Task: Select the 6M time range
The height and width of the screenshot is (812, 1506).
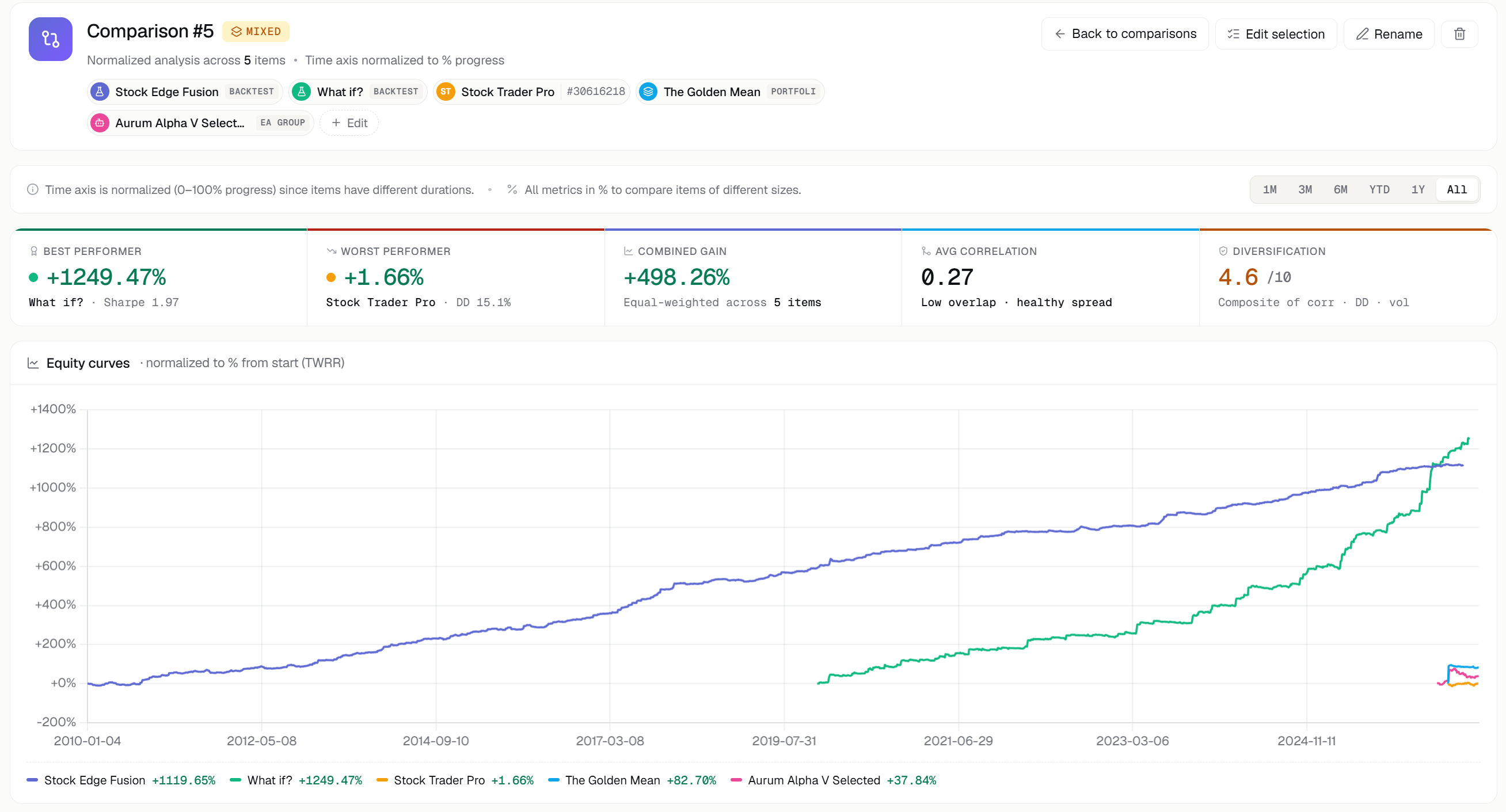Action: [1340, 189]
